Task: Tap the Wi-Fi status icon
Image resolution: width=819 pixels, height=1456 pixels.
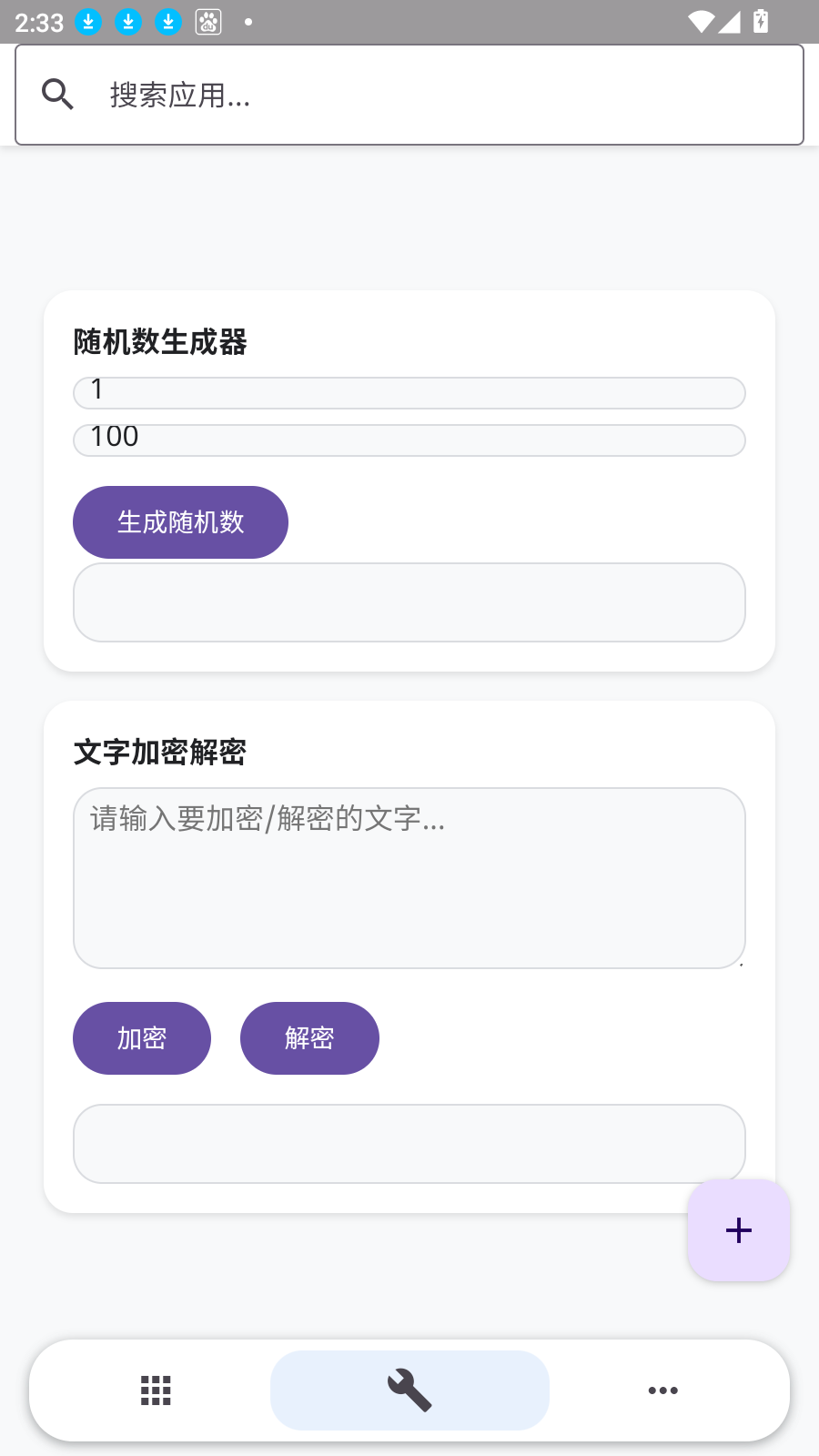Action: [701, 22]
